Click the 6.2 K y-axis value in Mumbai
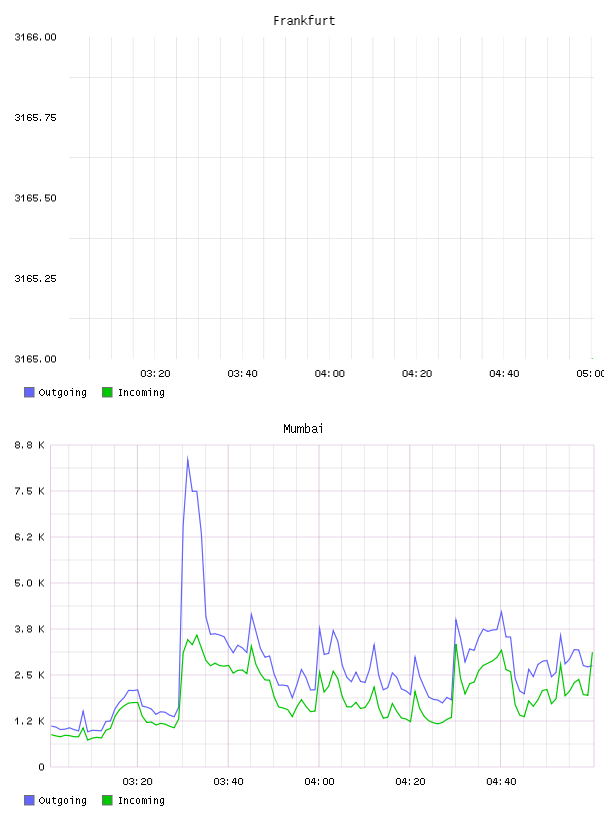The height and width of the screenshot is (816, 608). pos(29,537)
